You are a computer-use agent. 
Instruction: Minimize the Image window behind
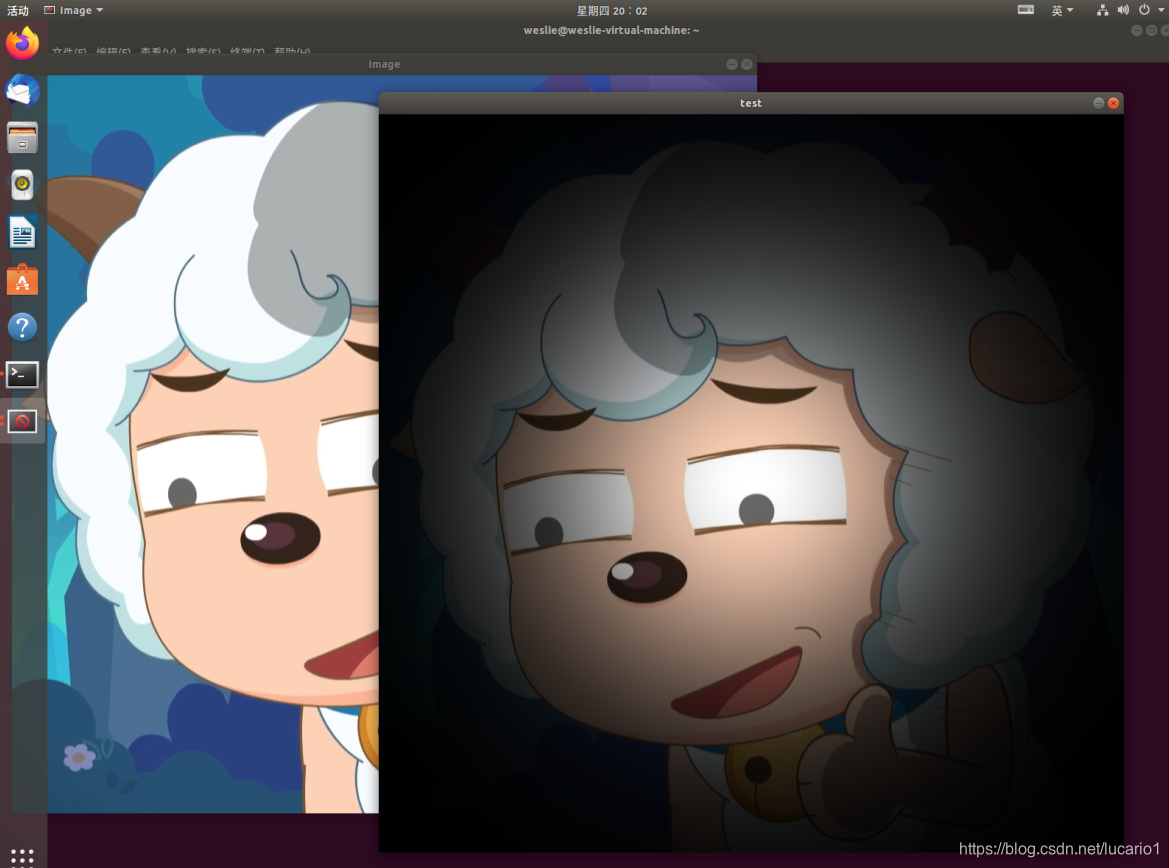pyautogui.click(x=731, y=64)
